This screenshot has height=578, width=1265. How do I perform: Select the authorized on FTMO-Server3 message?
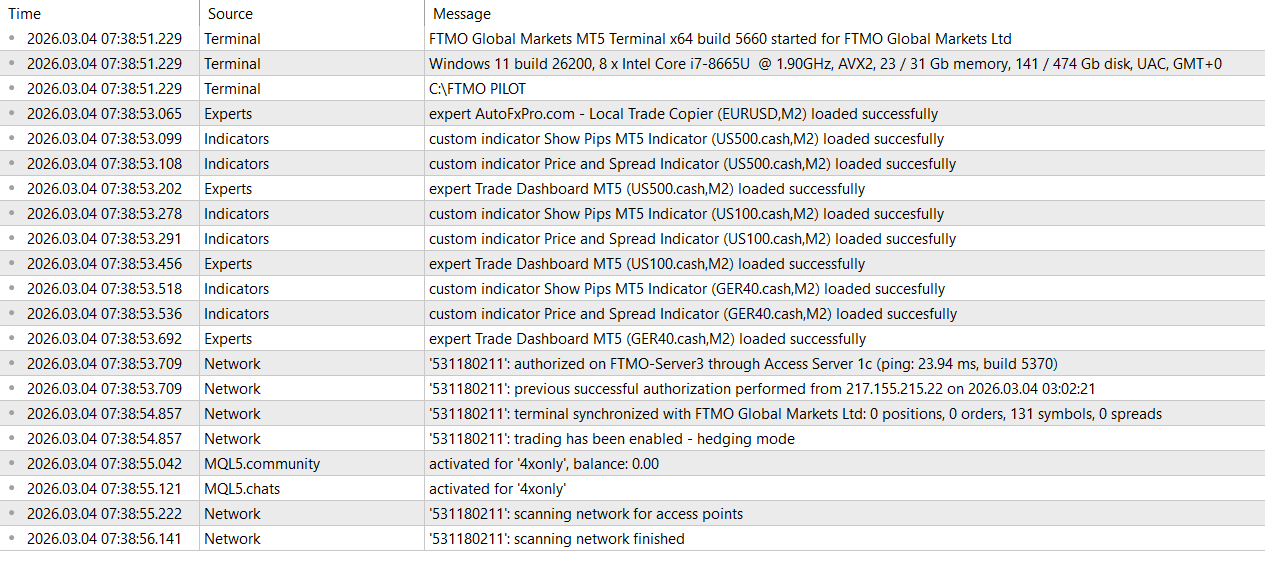[x=743, y=364]
